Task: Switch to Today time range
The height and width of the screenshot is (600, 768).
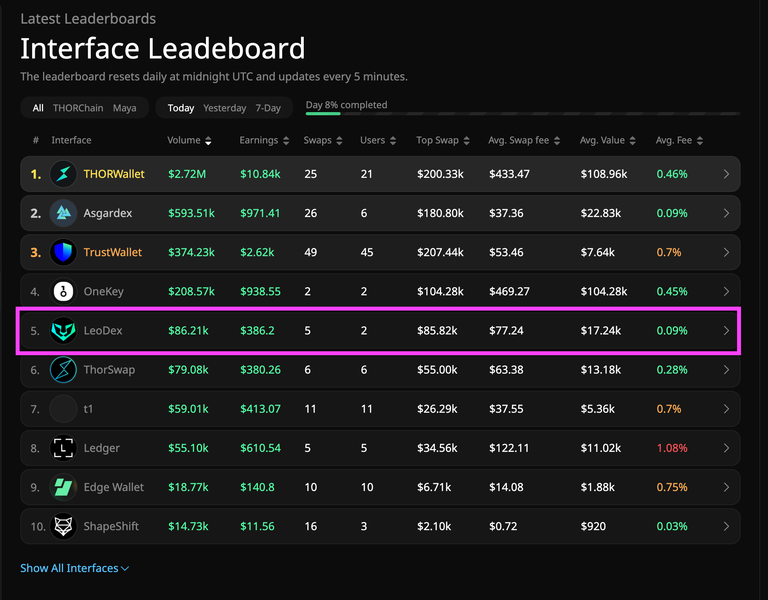Action: (x=181, y=108)
